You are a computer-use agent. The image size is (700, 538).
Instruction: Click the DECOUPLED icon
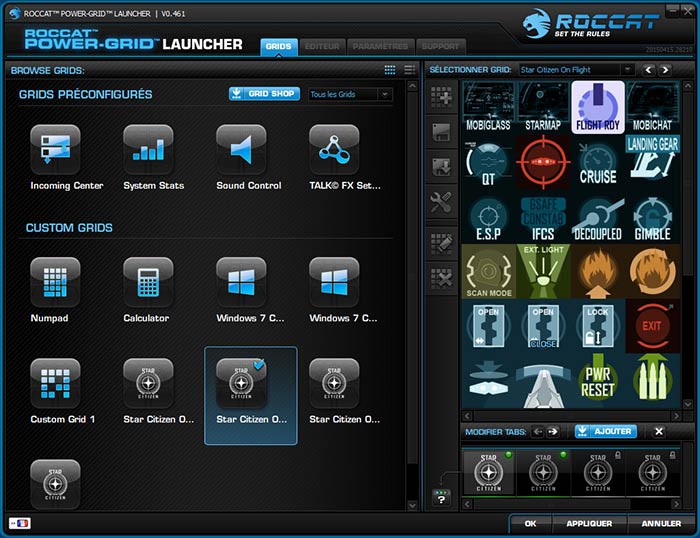pyautogui.click(x=598, y=217)
